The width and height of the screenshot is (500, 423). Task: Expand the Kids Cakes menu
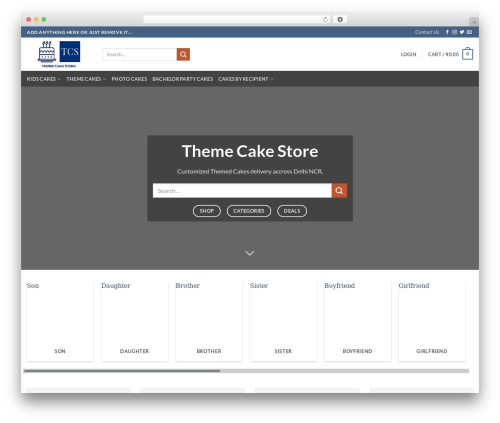(x=44, y=79)
